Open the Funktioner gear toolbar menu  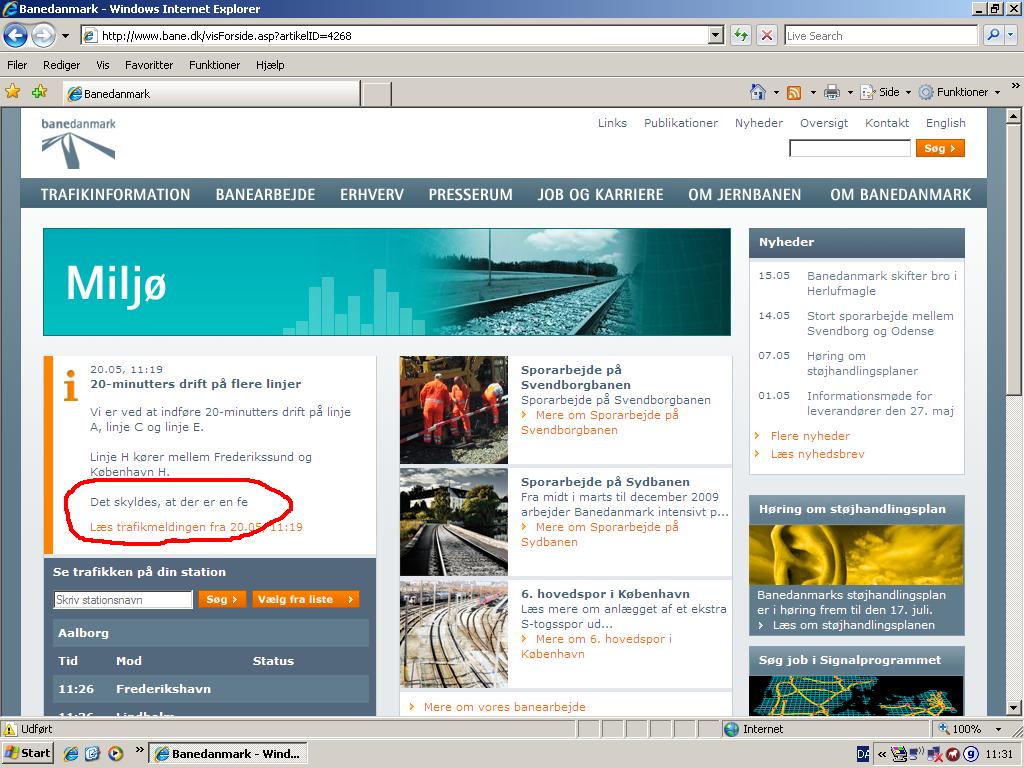point(959,92)
